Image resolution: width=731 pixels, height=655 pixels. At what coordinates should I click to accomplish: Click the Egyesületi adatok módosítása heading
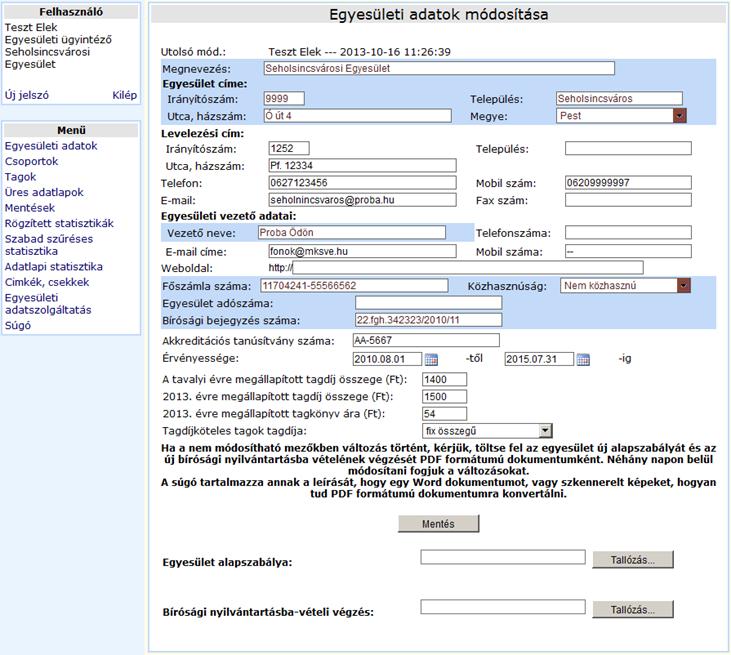439,14
